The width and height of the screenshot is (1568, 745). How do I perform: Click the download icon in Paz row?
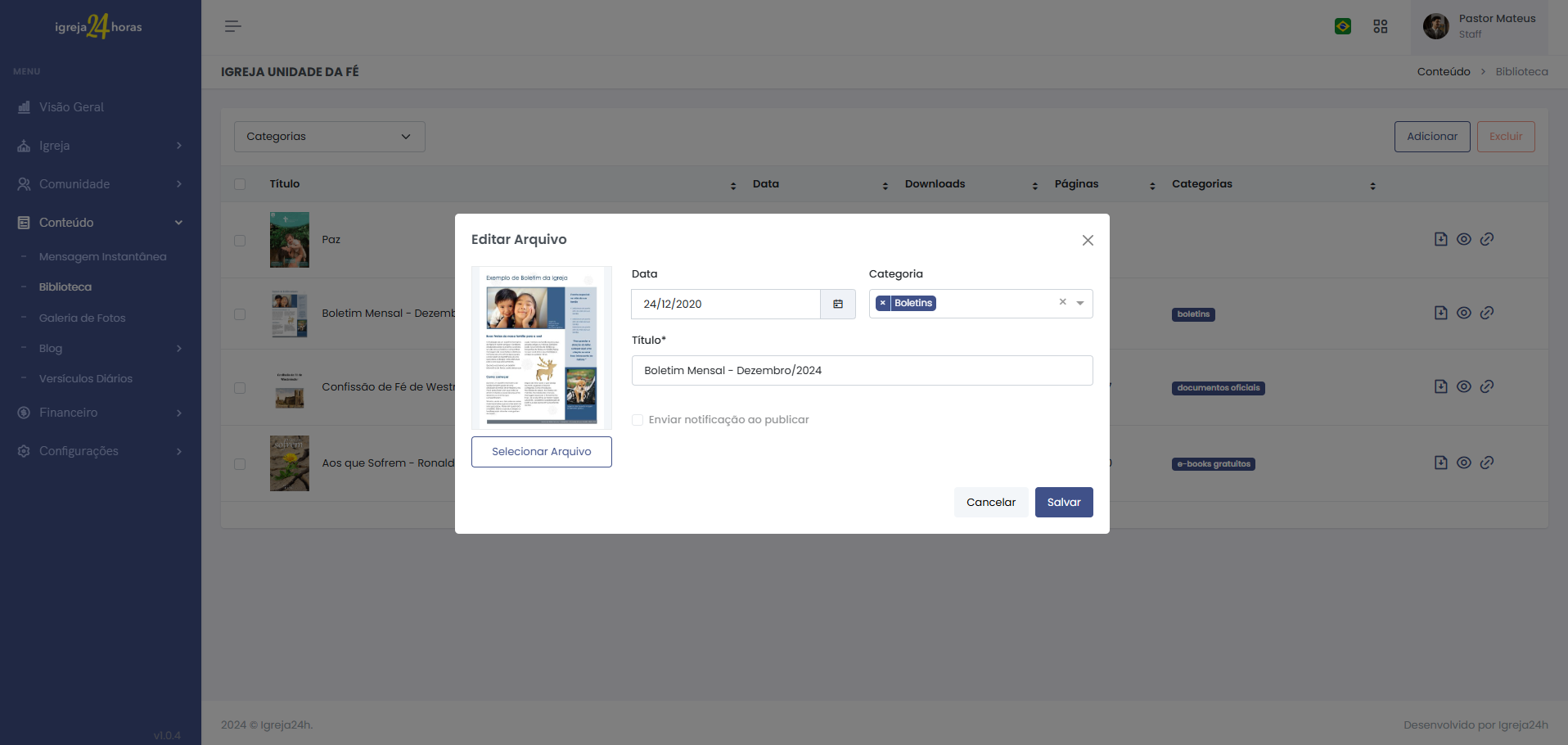(1440, 239)
